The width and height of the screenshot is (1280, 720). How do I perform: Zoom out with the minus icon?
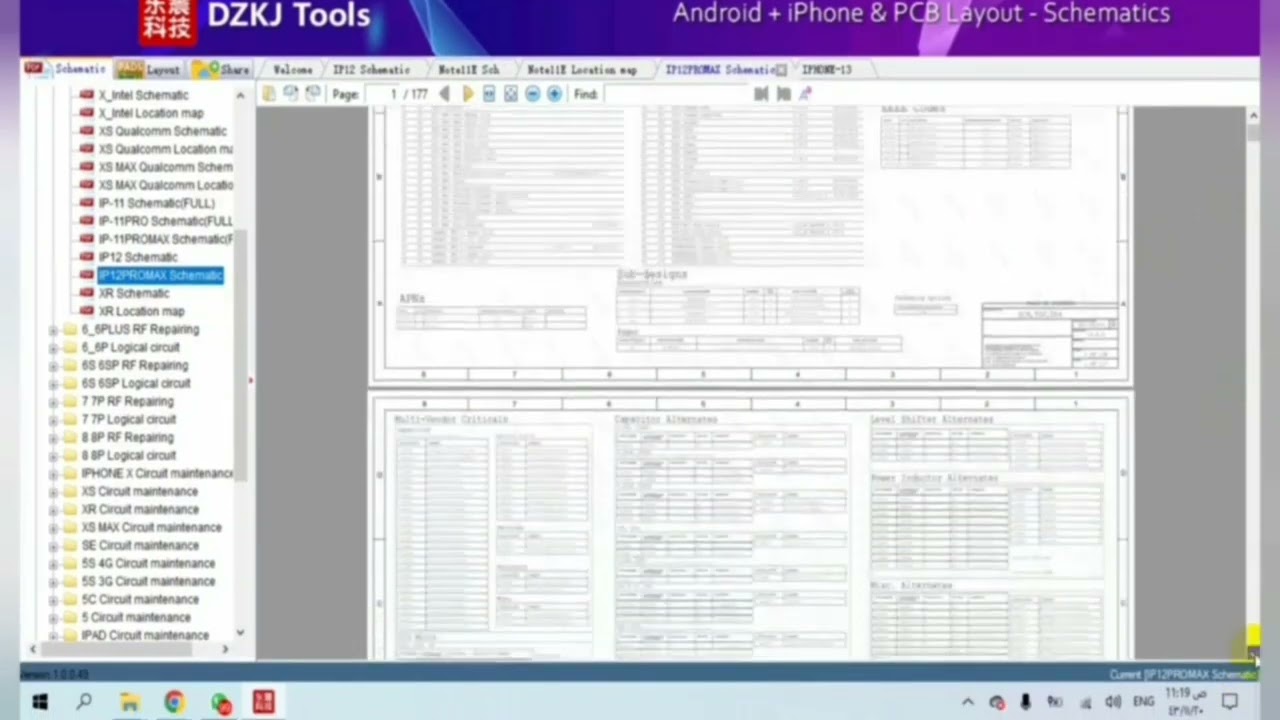click(x=532, y=94)
